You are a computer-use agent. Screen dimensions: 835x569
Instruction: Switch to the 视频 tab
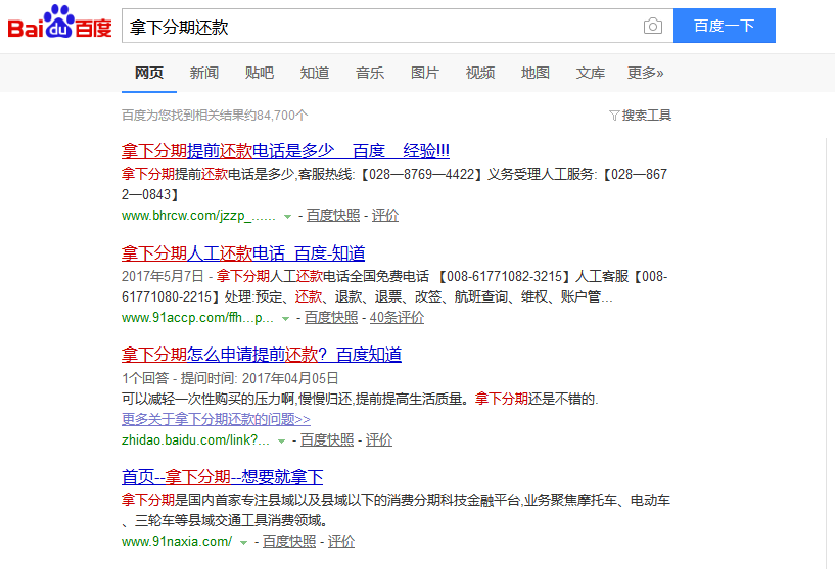coord(480,72)
